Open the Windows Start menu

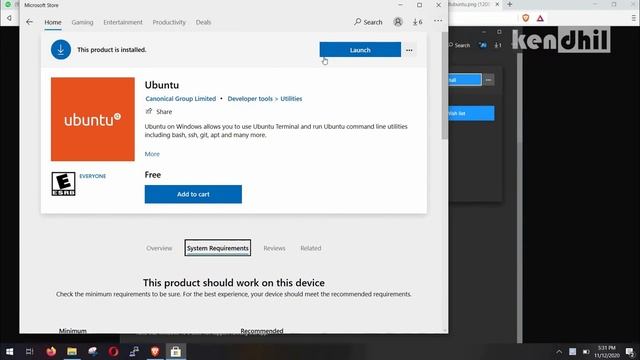coord(9,351)
